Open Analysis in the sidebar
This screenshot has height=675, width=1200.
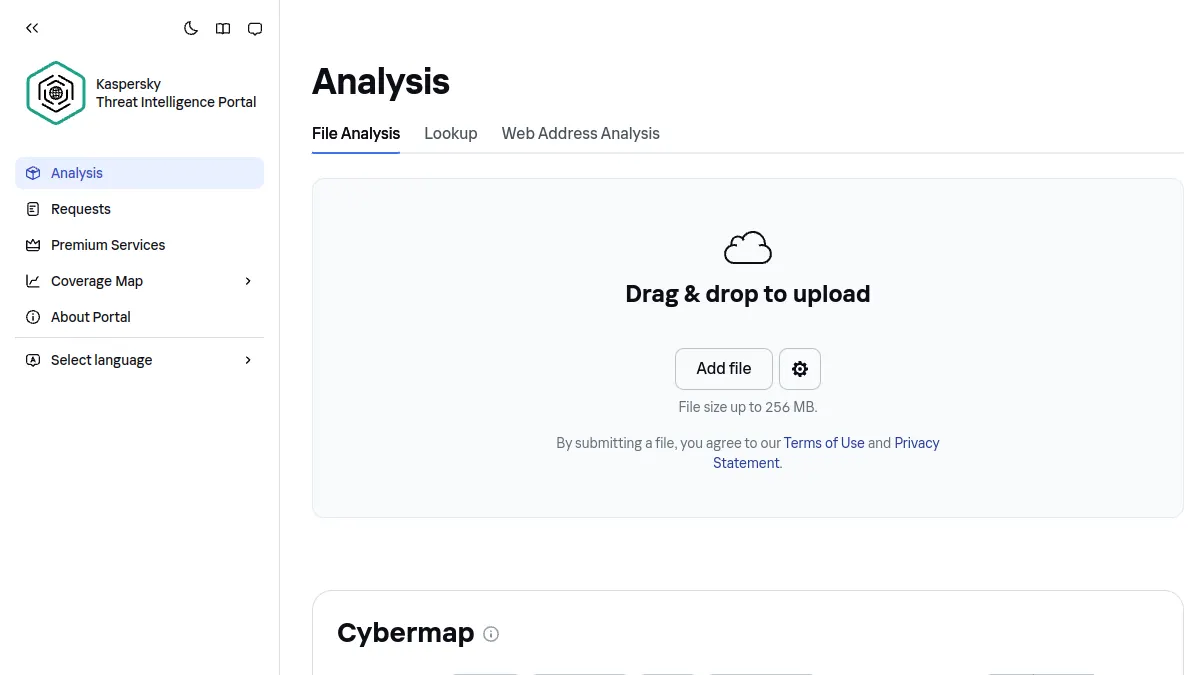coord(139,173)
